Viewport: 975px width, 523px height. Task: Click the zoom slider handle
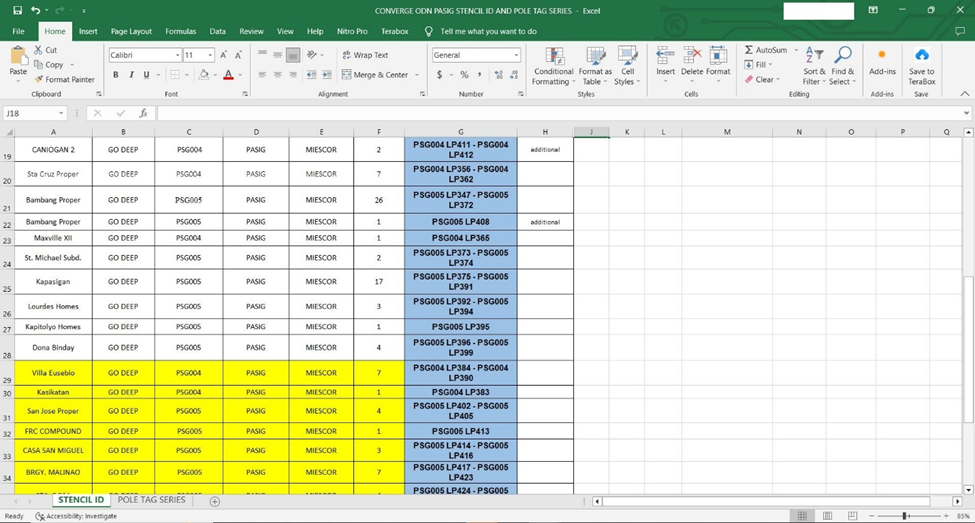click(x=905, y=516)
